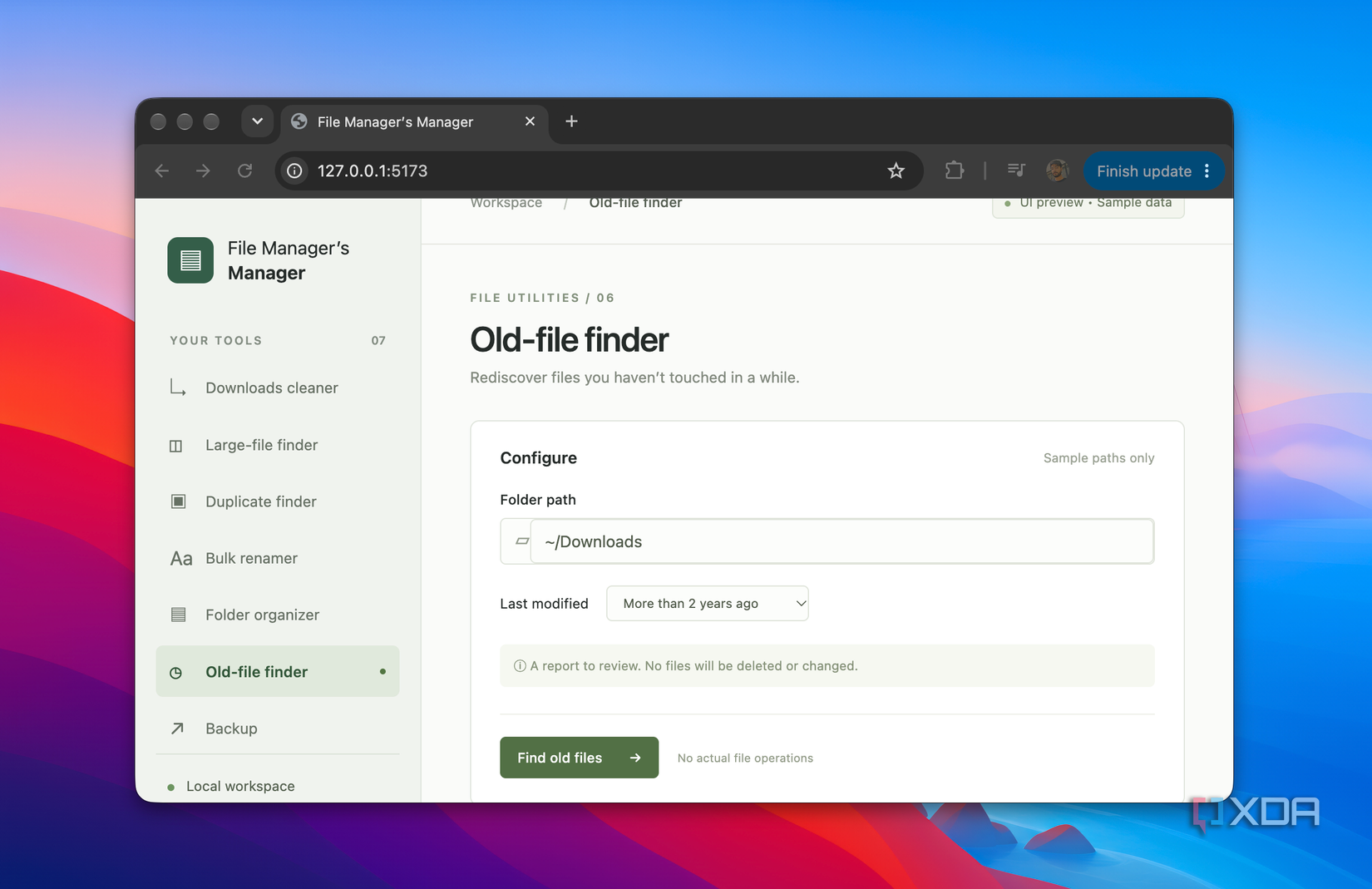Select the Large-file finder icon
This screenshot has width=1372, height=889.
(x=176, y=446)
